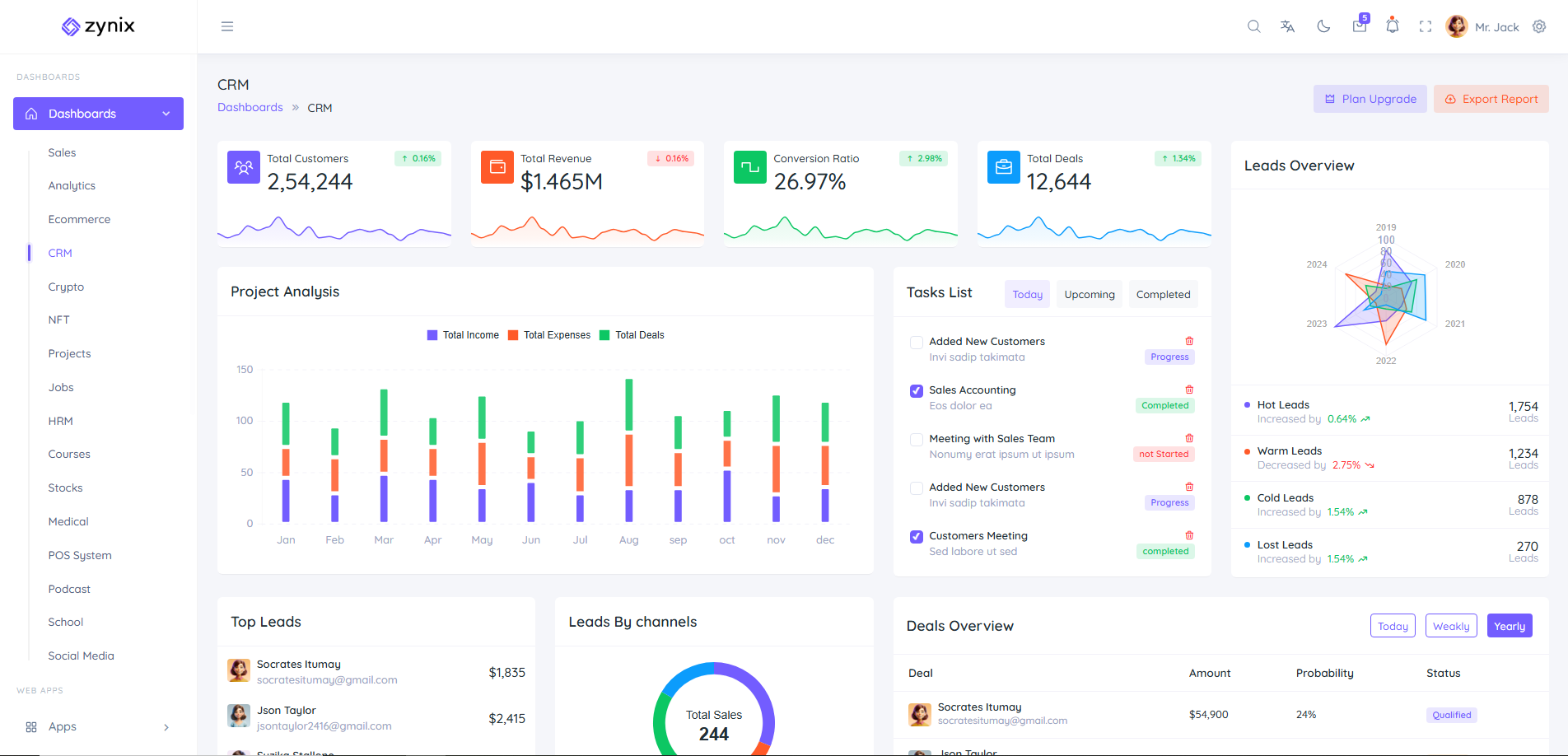Click the Conversion Ratio green icon
The width and height of the screenshot is (1568, 756).
[x=750, y=167]
